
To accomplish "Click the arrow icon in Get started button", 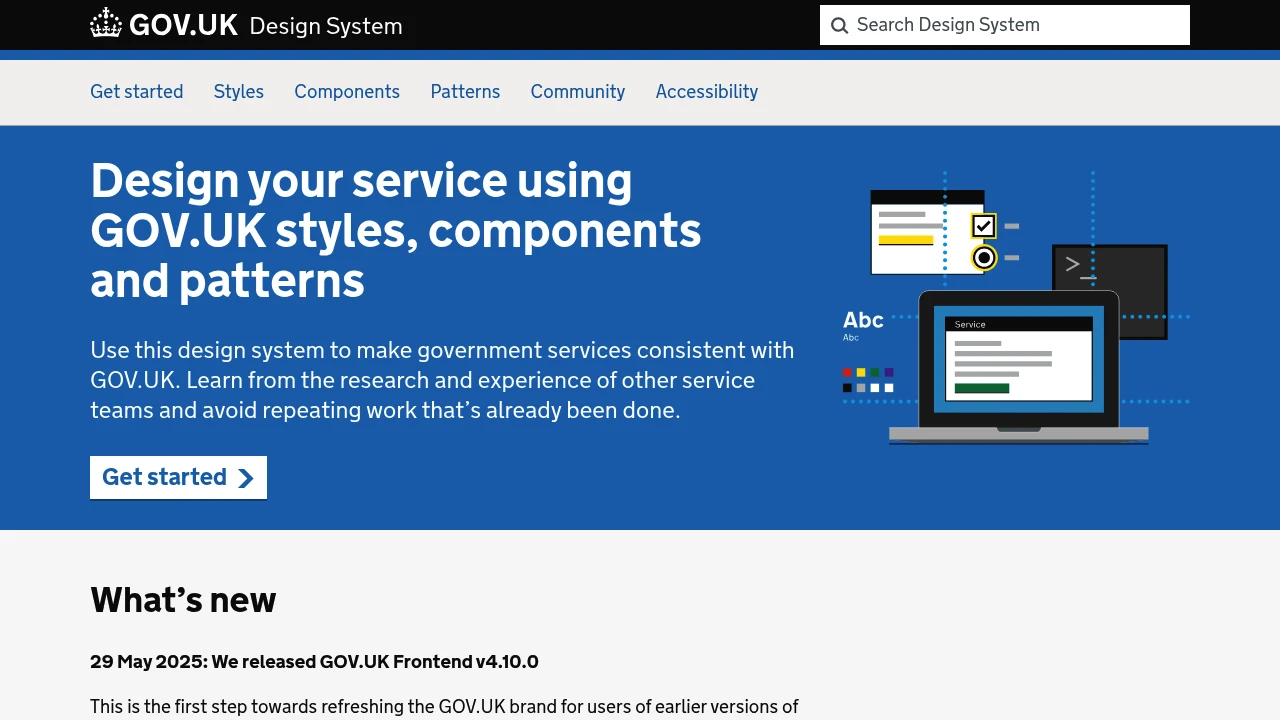I will pyautogui.click(x=246, y=478).
